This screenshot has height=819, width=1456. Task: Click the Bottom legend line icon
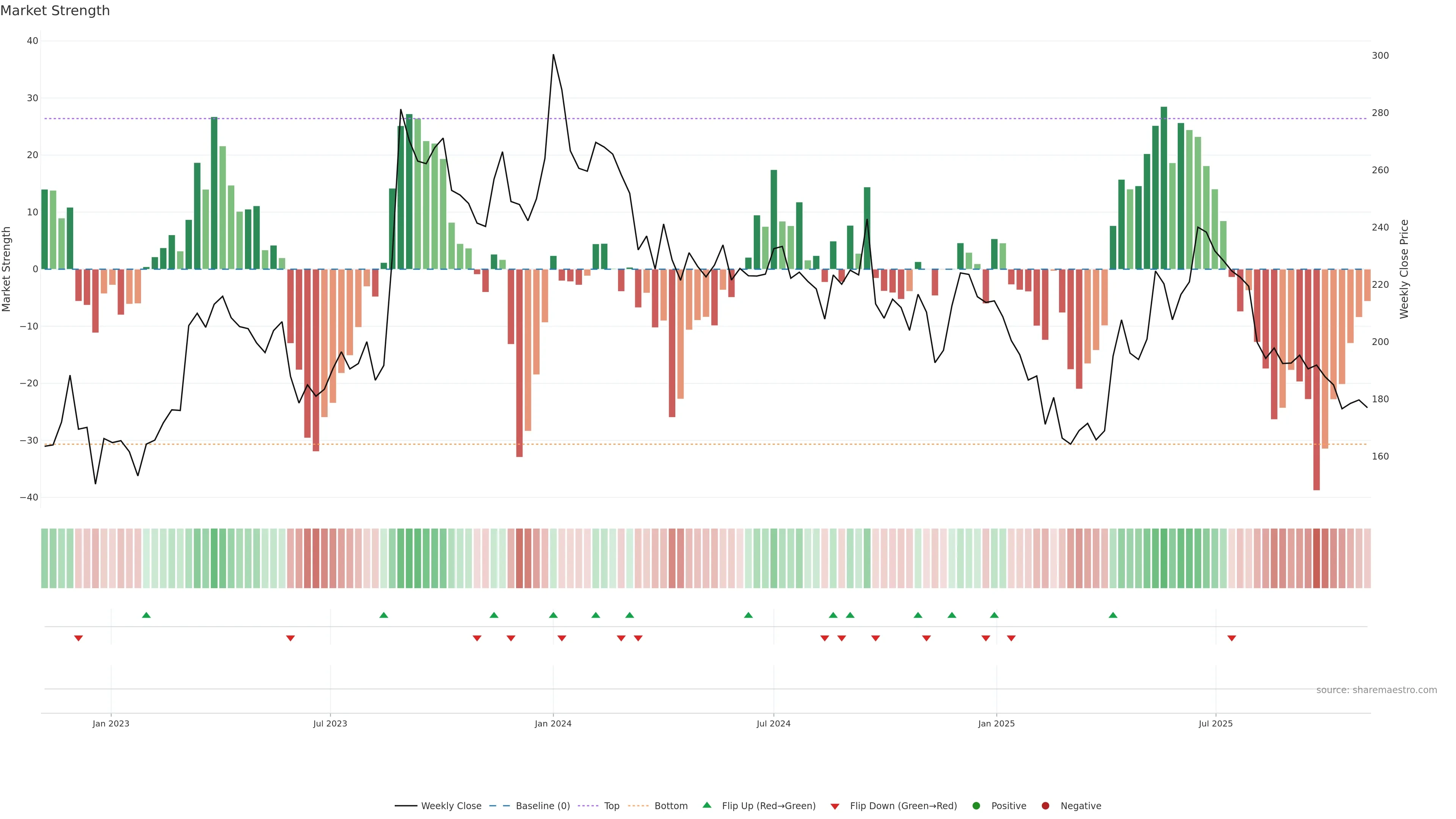click(x=638, y=806)
